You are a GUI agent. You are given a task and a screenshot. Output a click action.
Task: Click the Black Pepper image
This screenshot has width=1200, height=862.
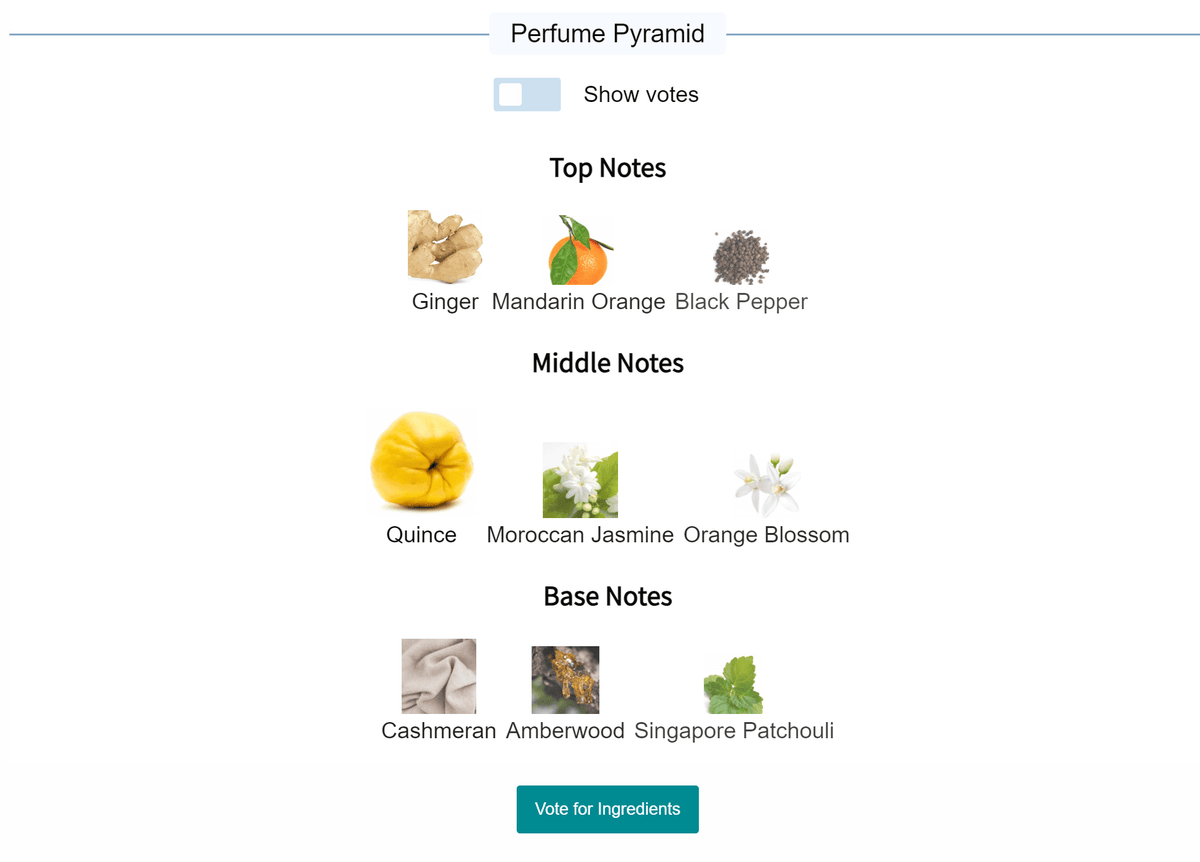741,257
